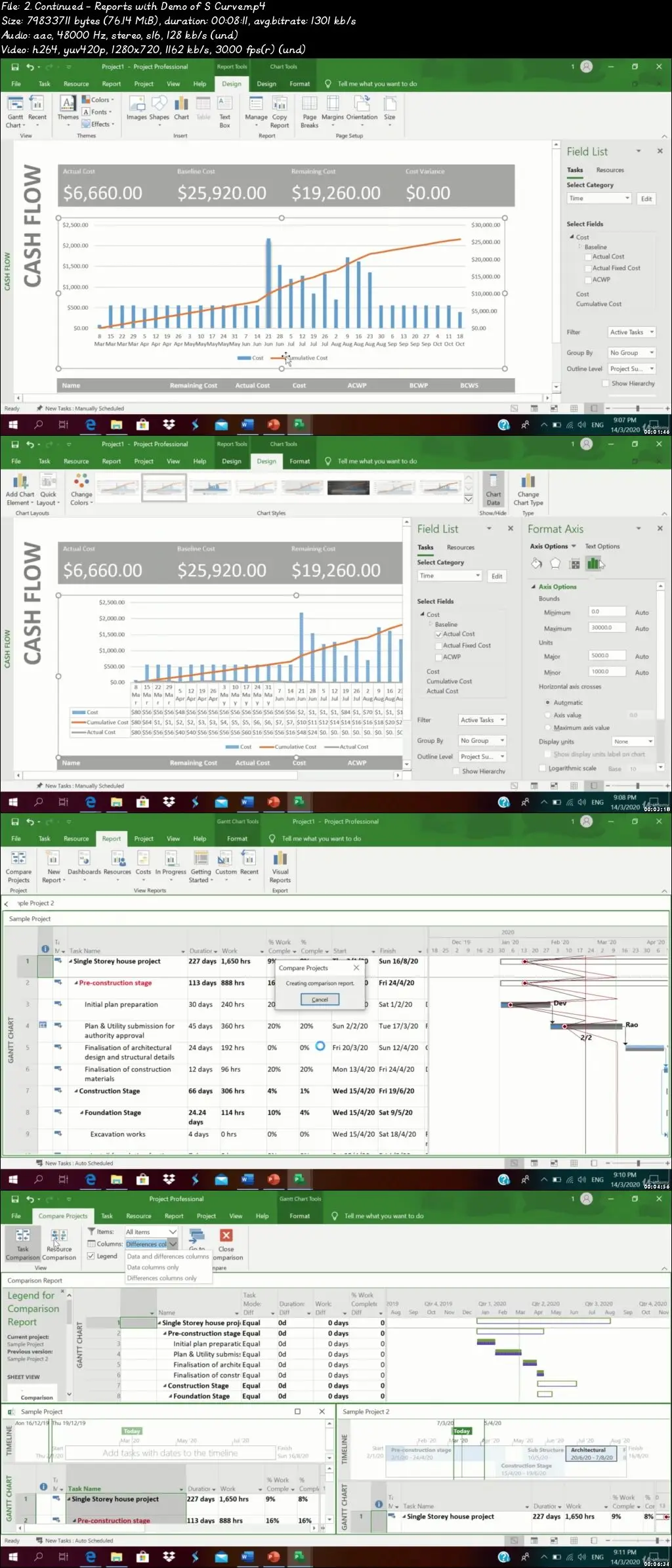Click the Copy Report button
This screenshot has height=1568, width=672.
point(280,112)
